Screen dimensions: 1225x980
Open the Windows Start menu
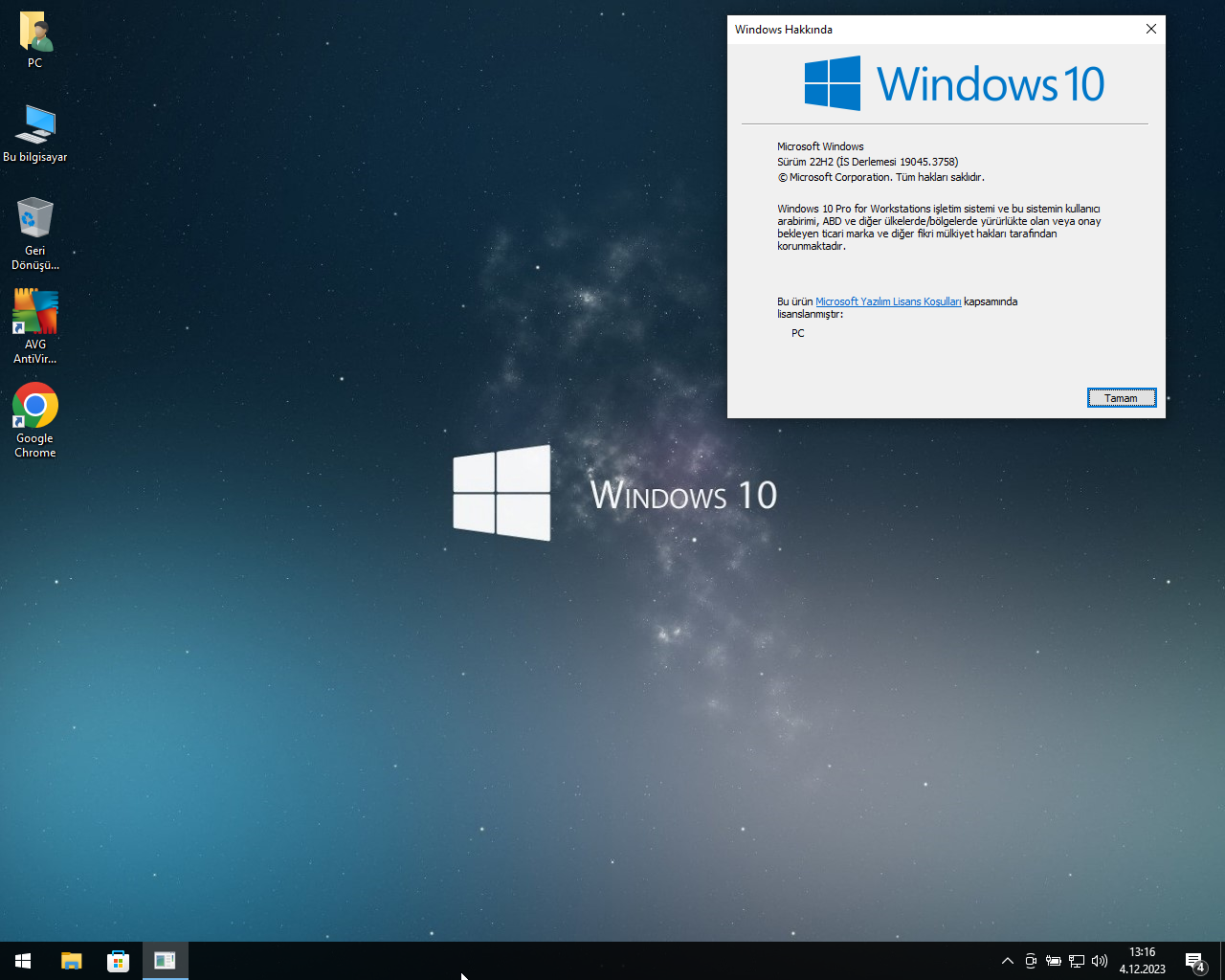pyautogui.click(x=23, y=961)
